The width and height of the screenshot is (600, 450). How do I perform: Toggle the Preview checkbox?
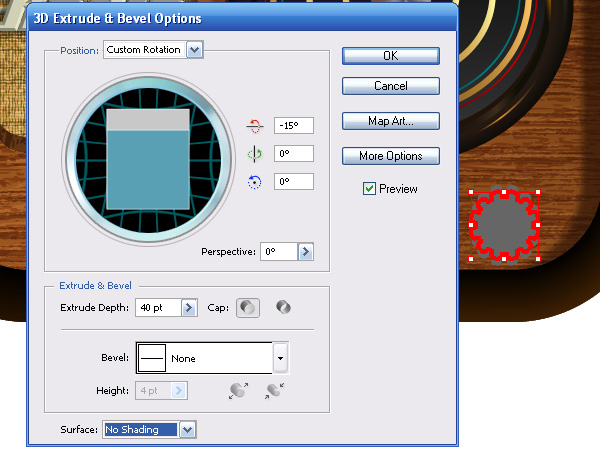pos(369,189)
